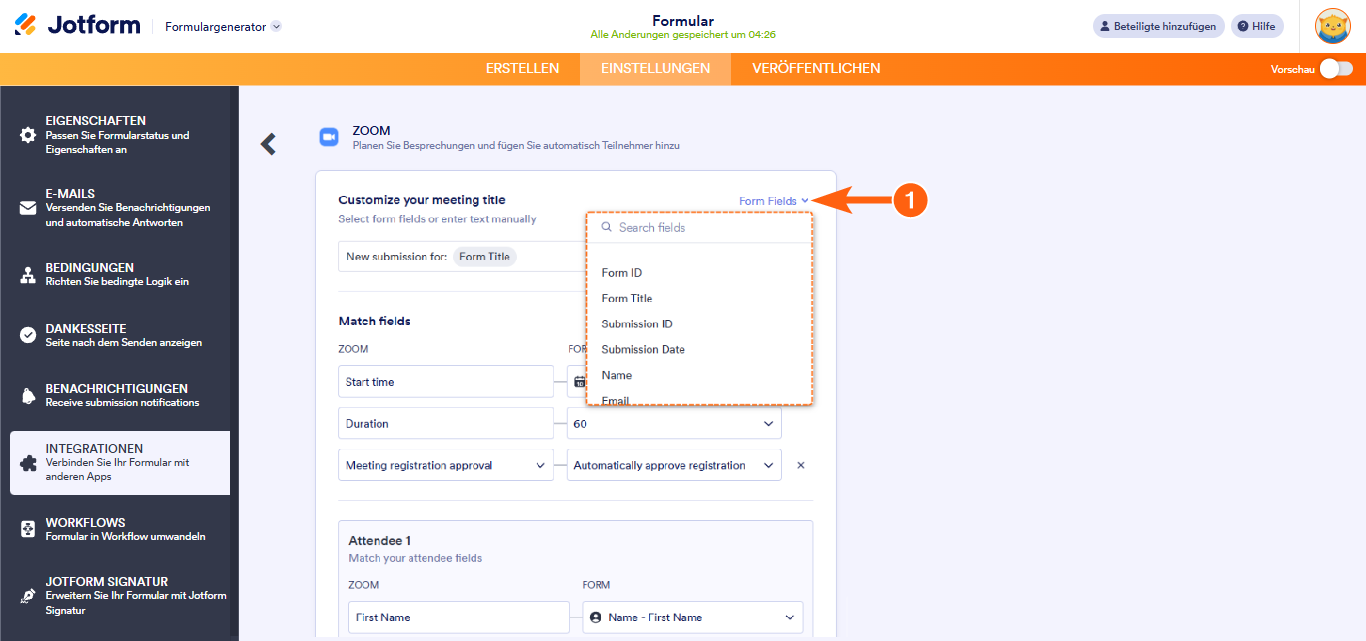Viewport: 1366px width, 641px height.
Task: Open Bedingungen conditional logic icon
Action: pyautogui.click(x=28, y=275)
